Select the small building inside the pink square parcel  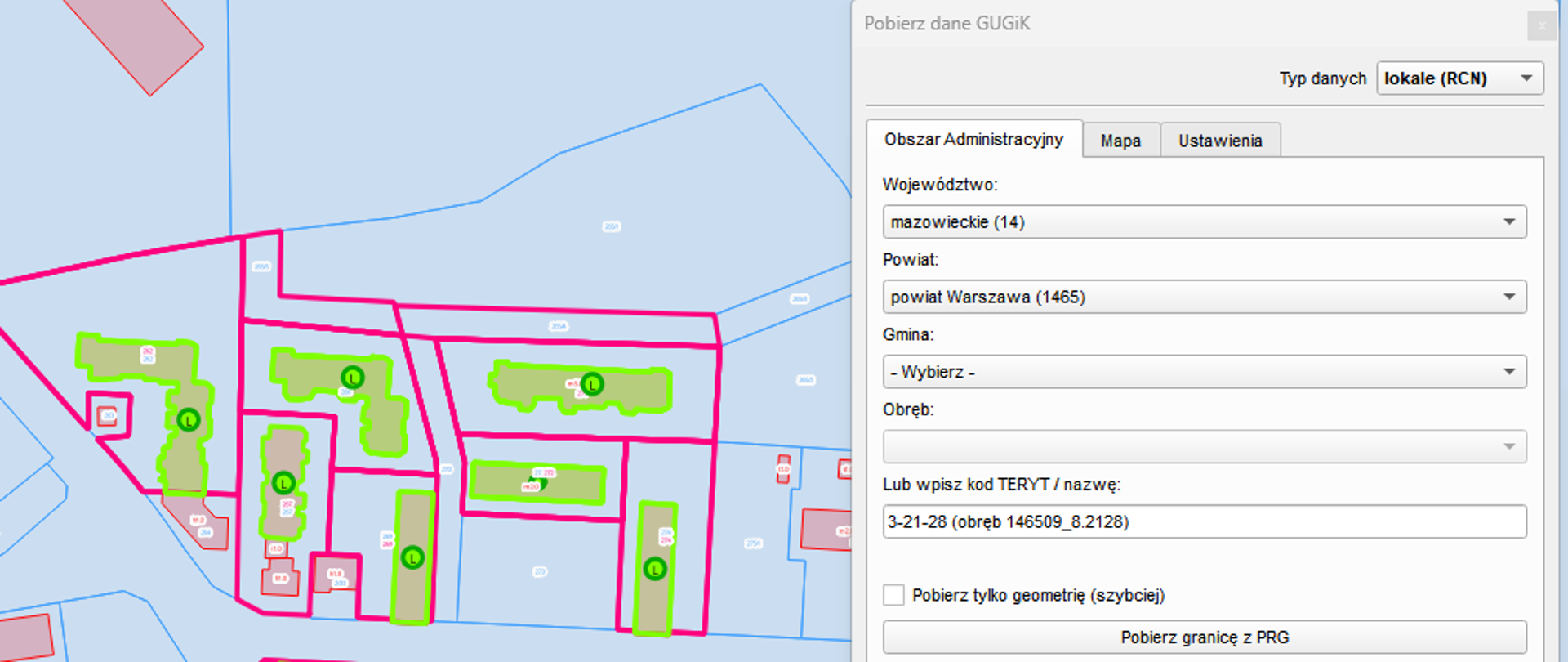[x=108, y=417]
